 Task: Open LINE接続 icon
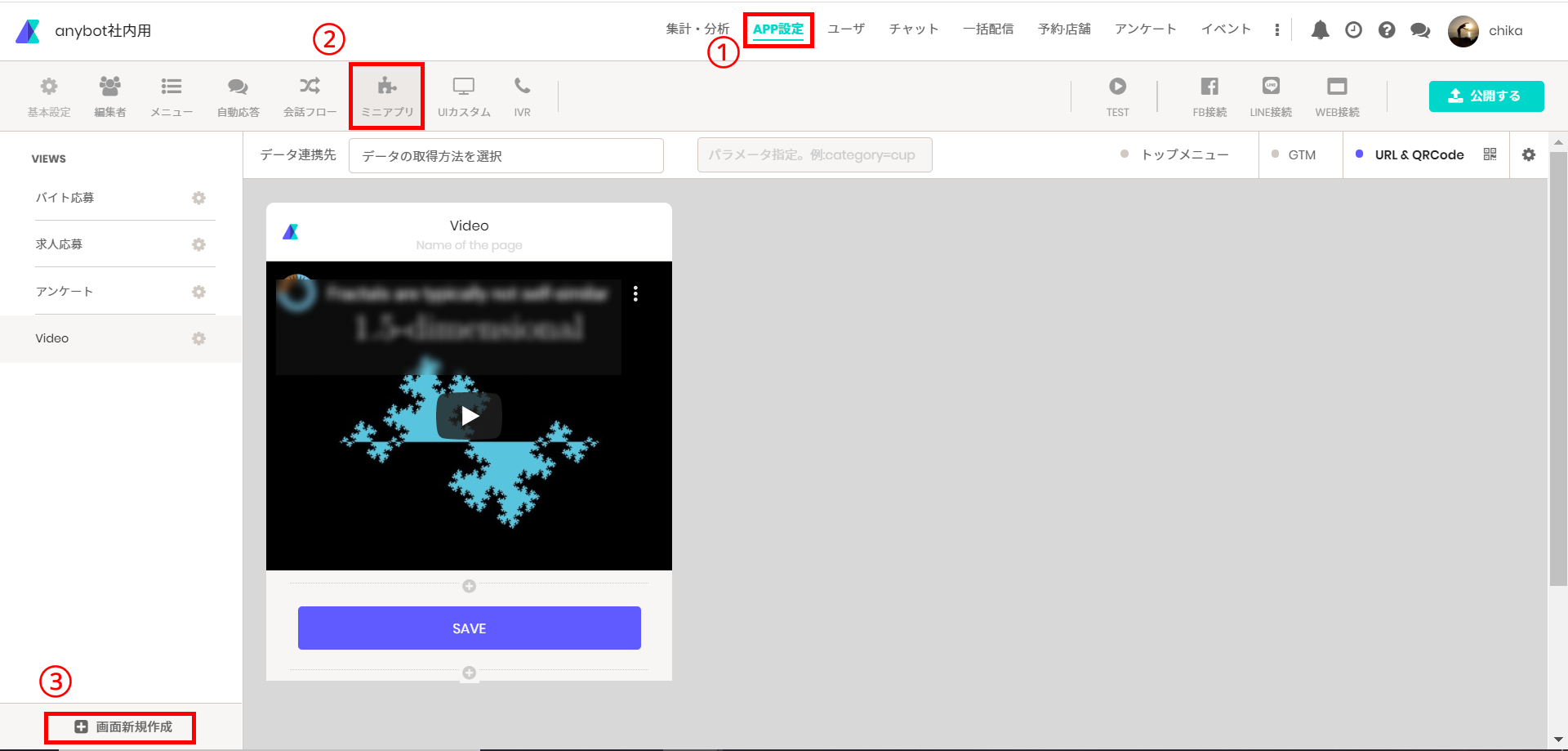point(1271,86)
